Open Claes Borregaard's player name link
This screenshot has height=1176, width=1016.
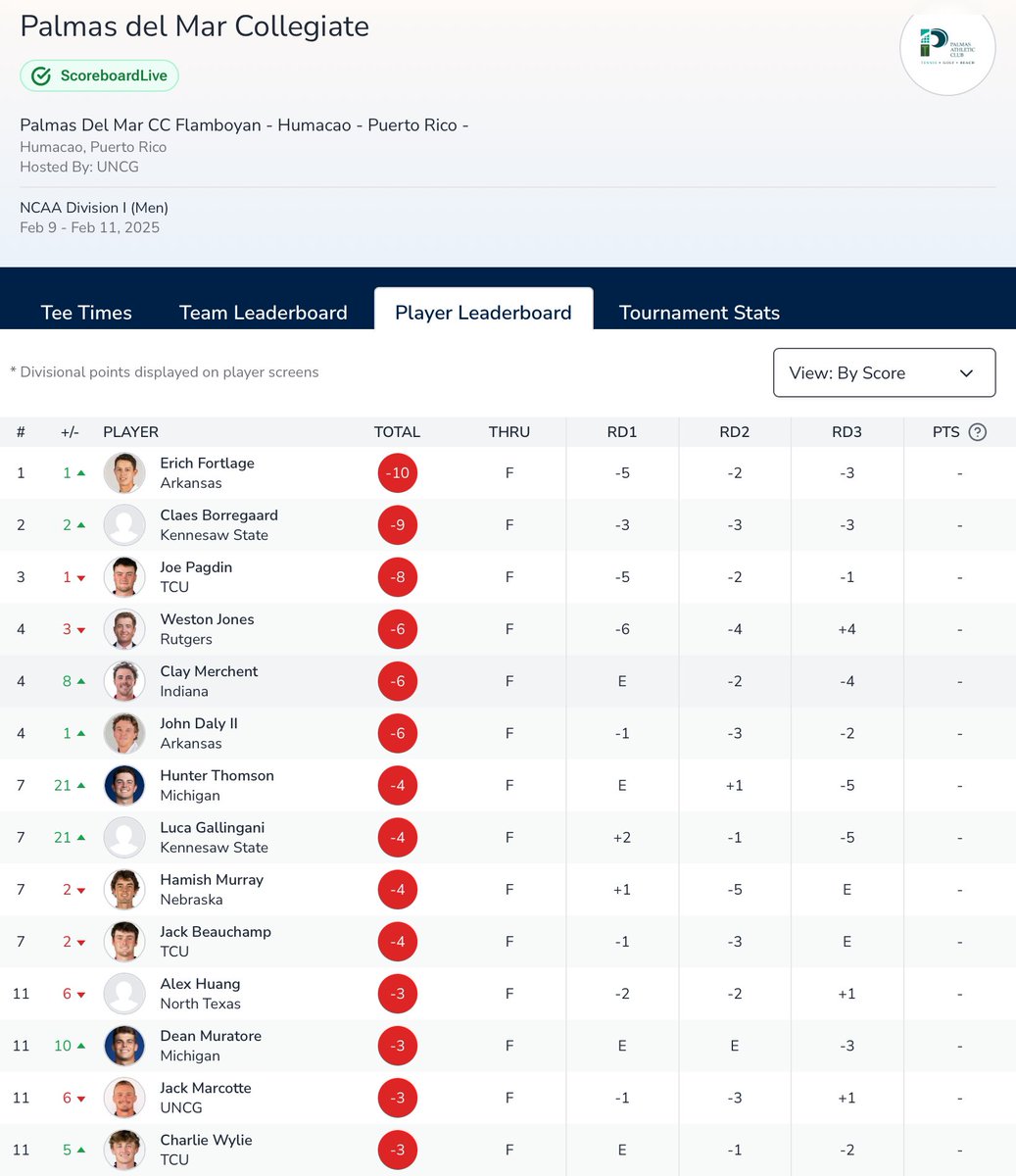coord(218,514)
